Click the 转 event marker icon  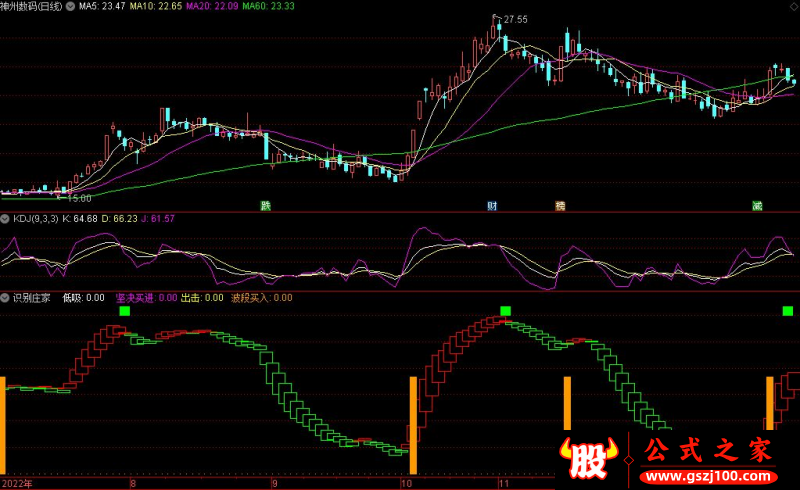click(x=560, y=206)
